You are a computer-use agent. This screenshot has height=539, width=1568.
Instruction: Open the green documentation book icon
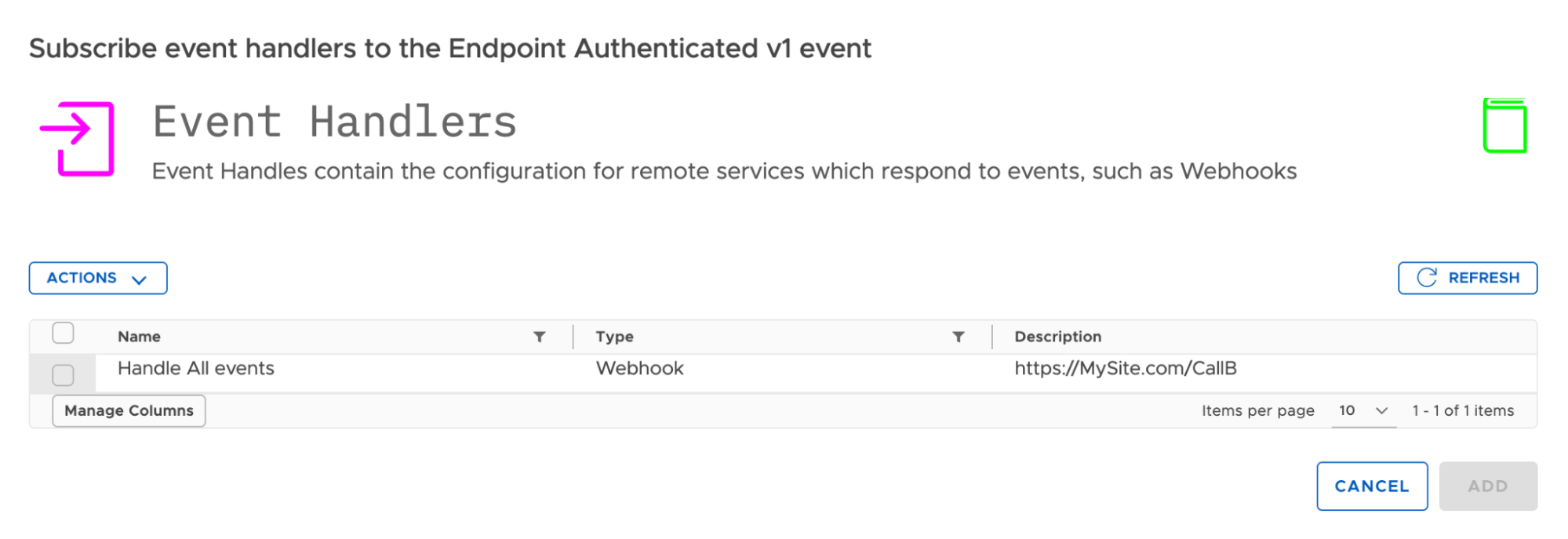point(1504,126)
